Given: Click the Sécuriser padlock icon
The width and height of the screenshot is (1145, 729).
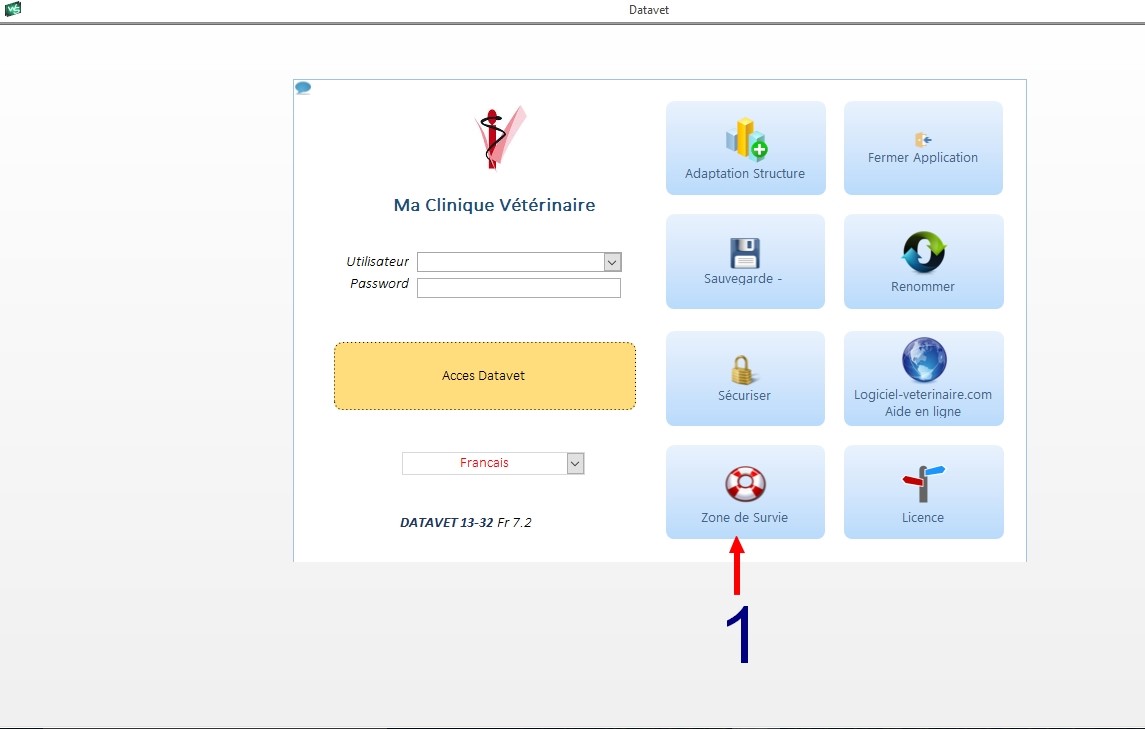Looking at the screenshot, I should pos(743,370).
